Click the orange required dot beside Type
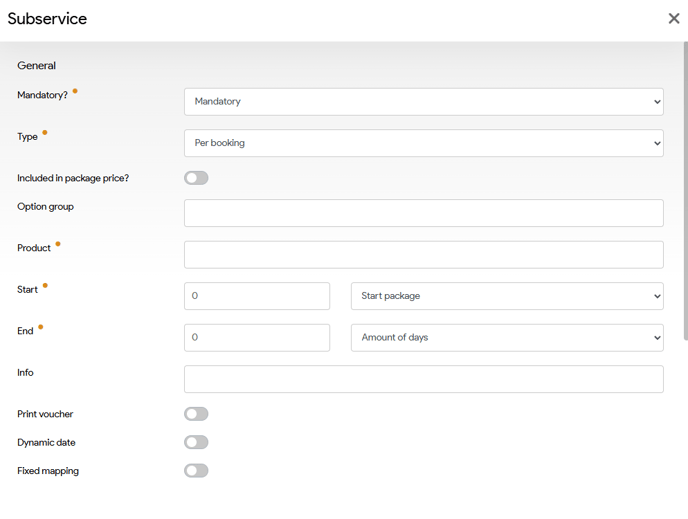 [x=45, y=132]
